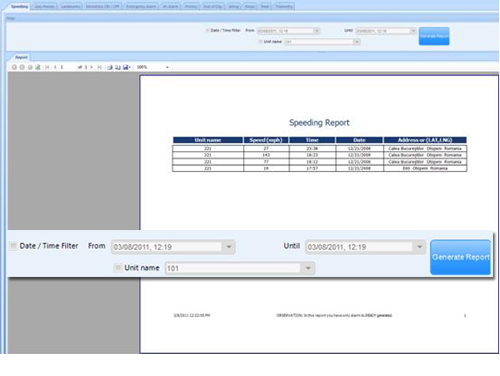Viewport: 500px width, 376px height.
Task: Jump to the last report page
Action: pyautogui.click(x=99, y=67)
